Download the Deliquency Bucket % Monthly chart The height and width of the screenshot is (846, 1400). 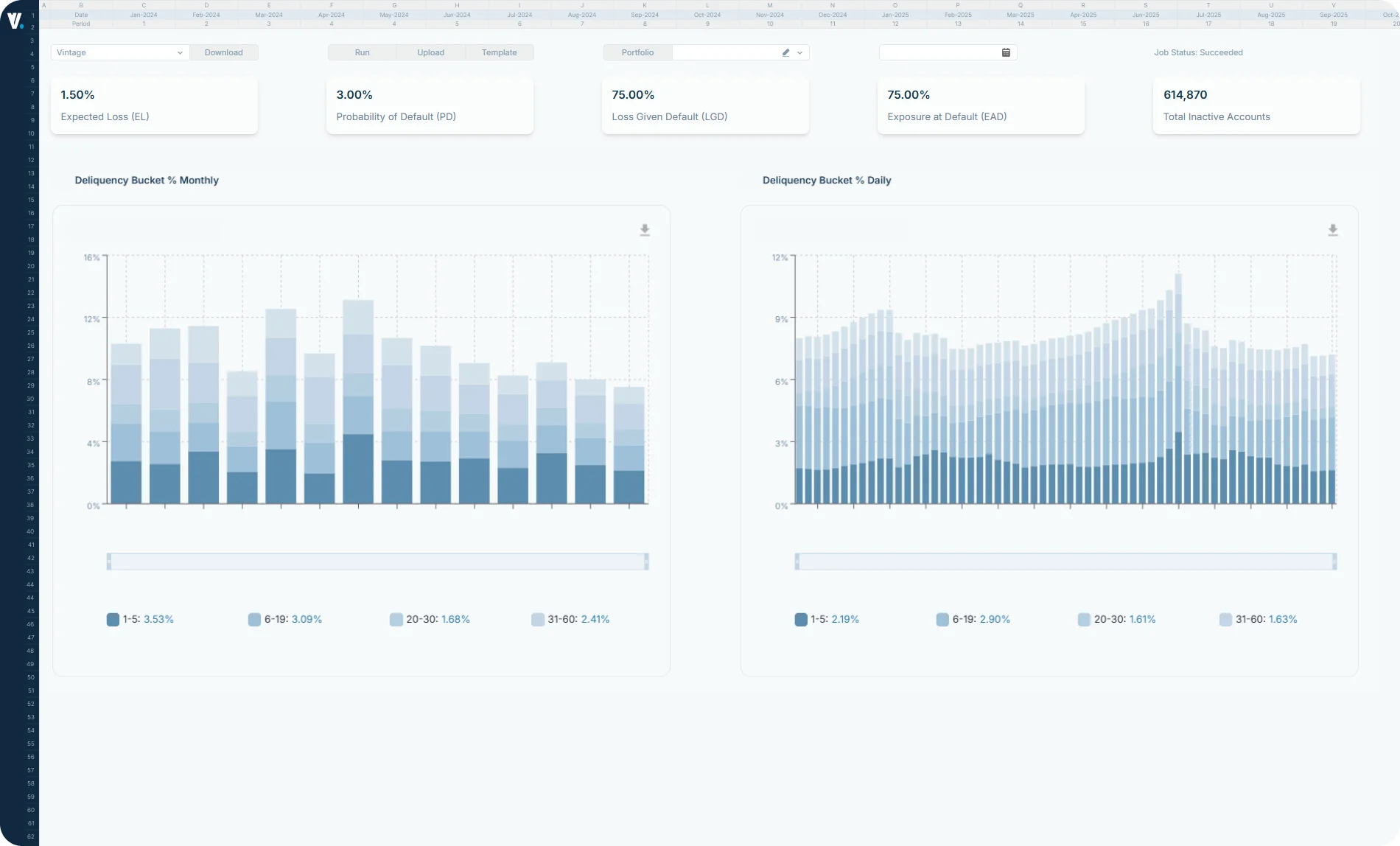point(645,229)
